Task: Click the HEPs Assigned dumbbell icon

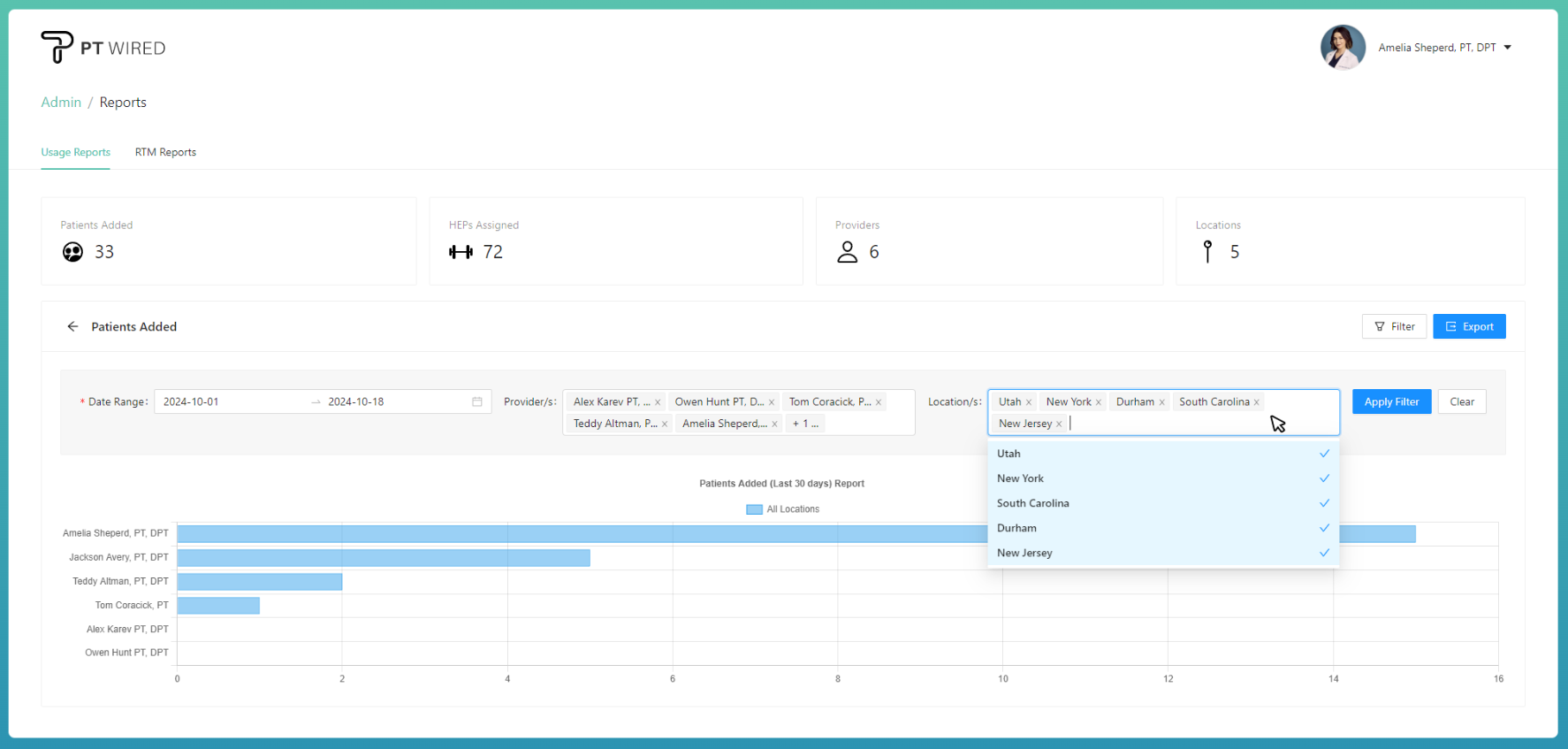Action: (x=461, y=252)
